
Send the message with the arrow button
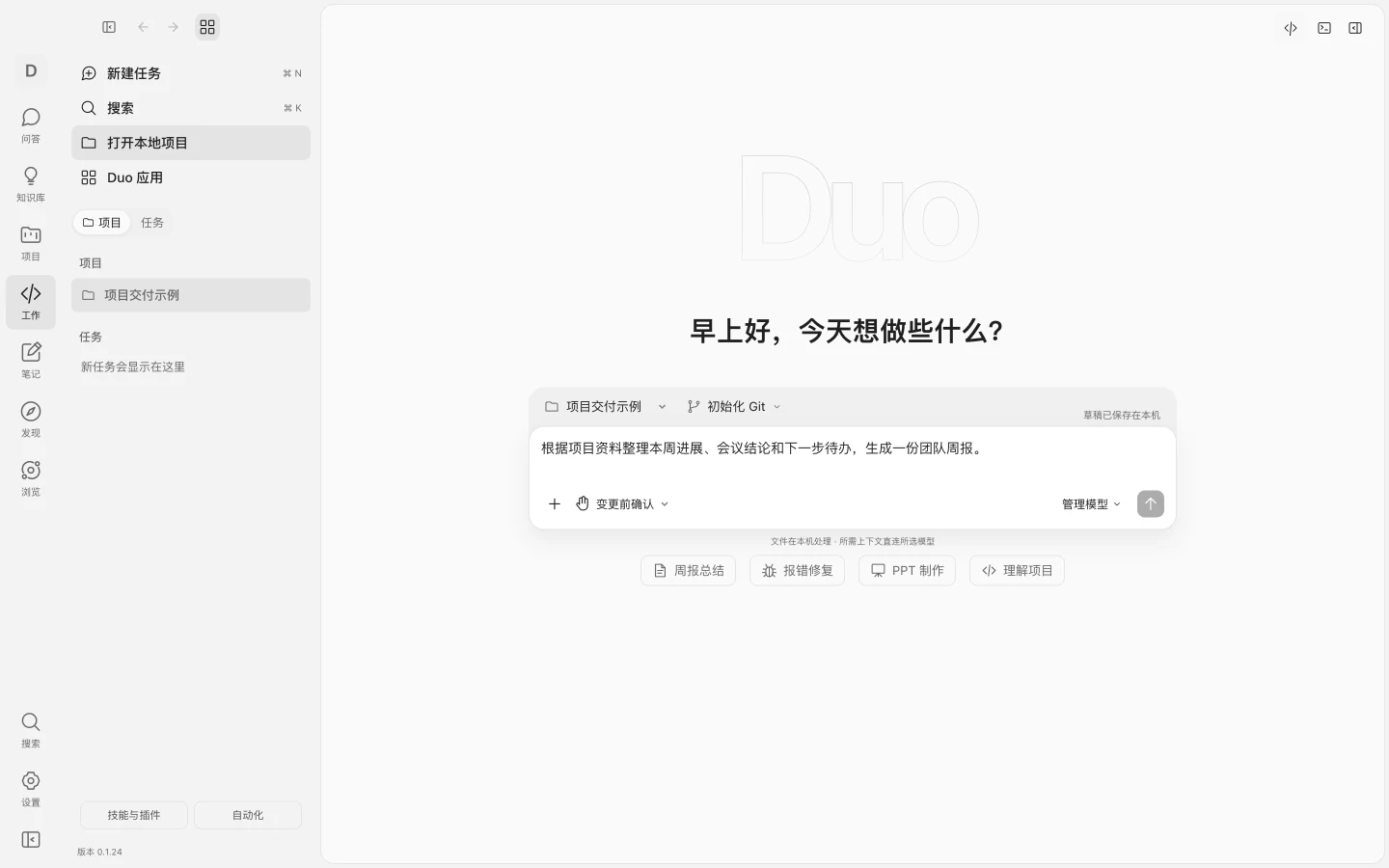(x=1151, y=503)
